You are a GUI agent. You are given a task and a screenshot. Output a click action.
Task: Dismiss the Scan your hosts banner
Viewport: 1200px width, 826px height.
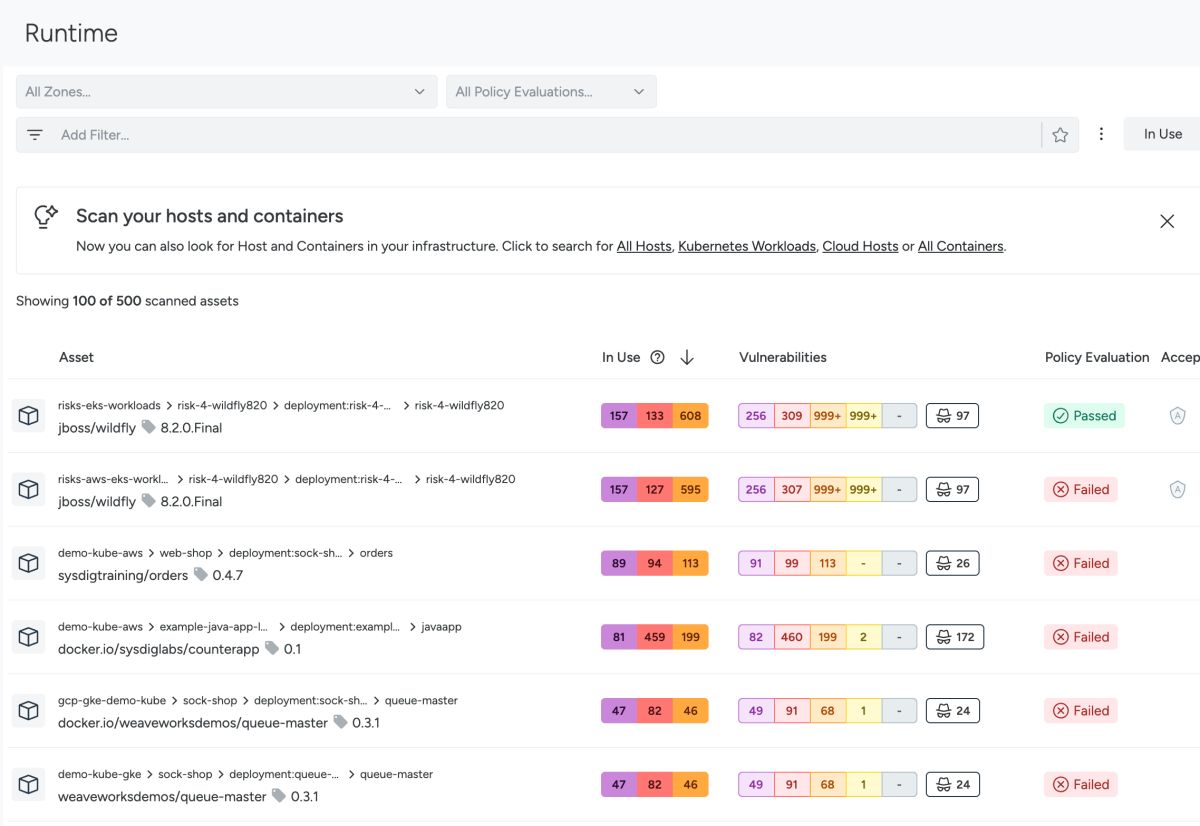tap(1167, 221)
